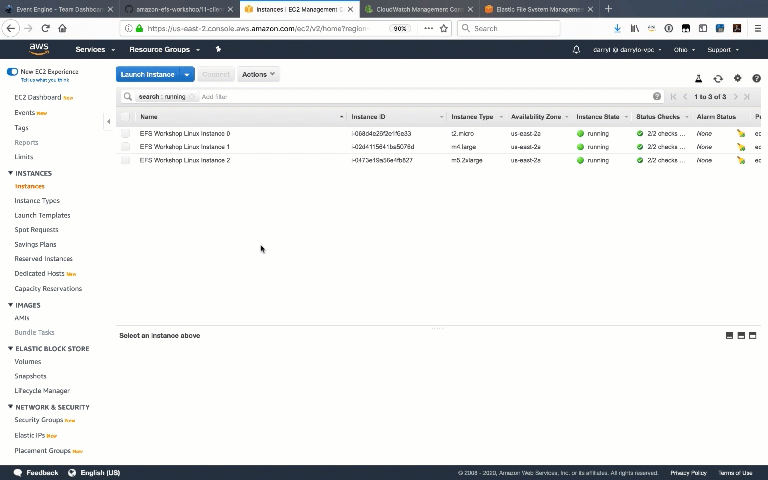The height and width of the screenshot is (480, 768).
Task: Click alarm icon for Linux Instance 2
Action: (741, 160)
